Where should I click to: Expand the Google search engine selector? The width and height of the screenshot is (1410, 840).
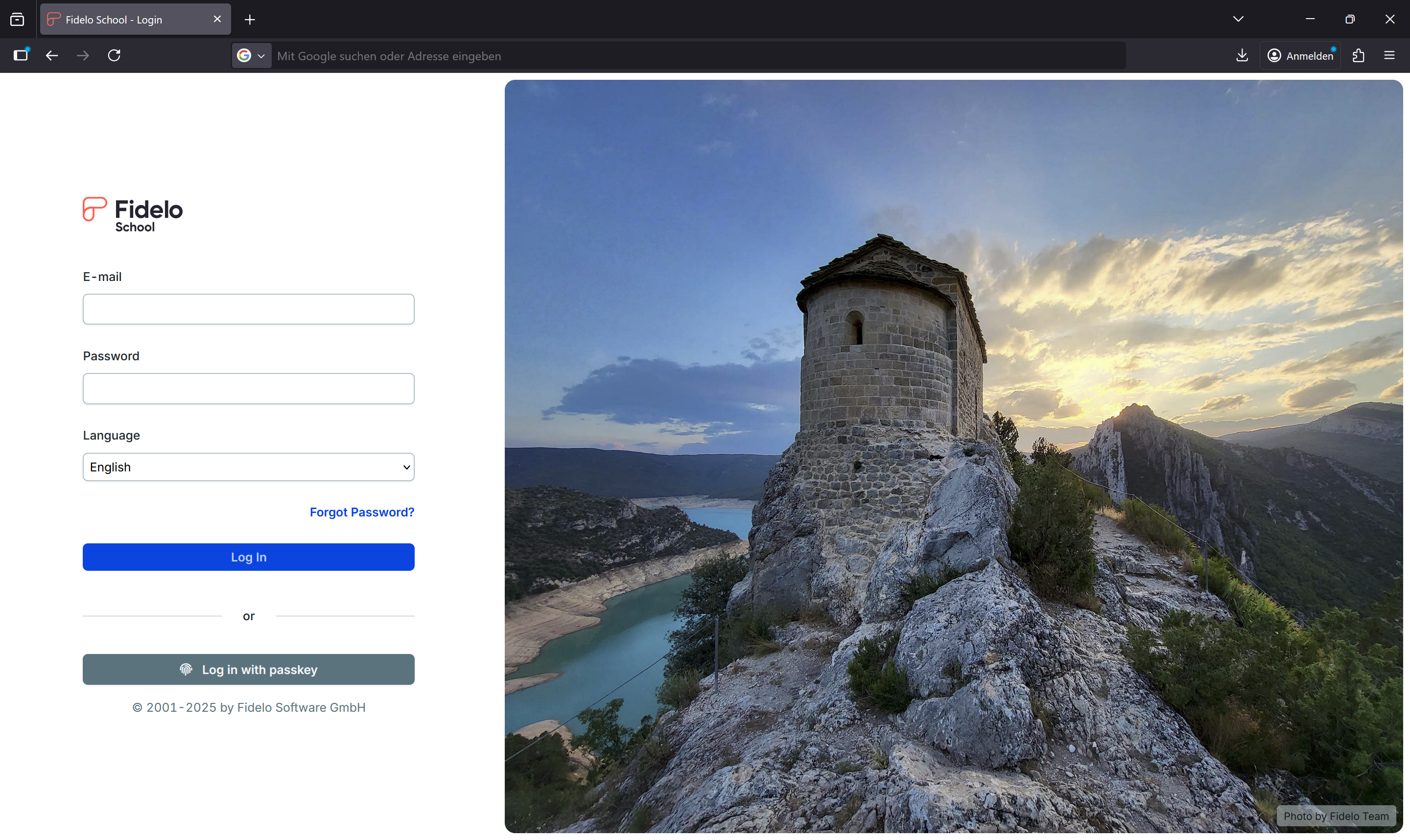(x=251, y=56)
